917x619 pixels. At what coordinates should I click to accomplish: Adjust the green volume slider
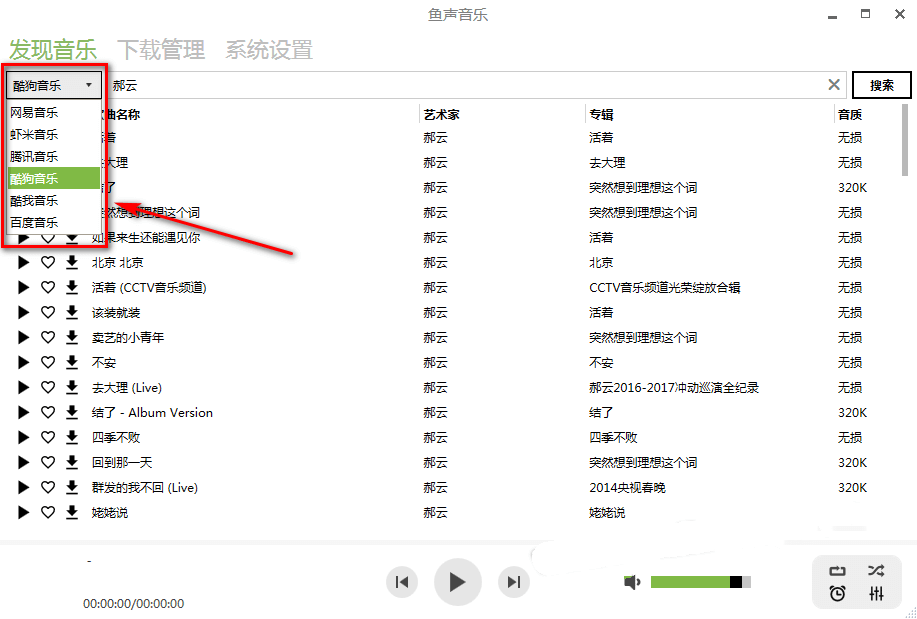click(701, 582)
